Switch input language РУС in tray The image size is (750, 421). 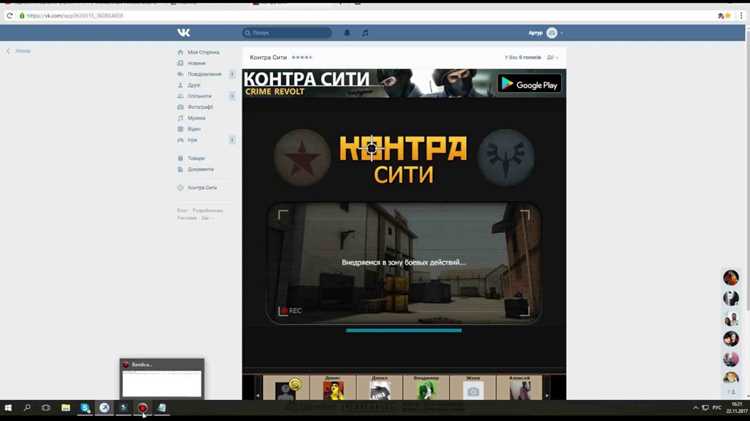tap(717, 408)
